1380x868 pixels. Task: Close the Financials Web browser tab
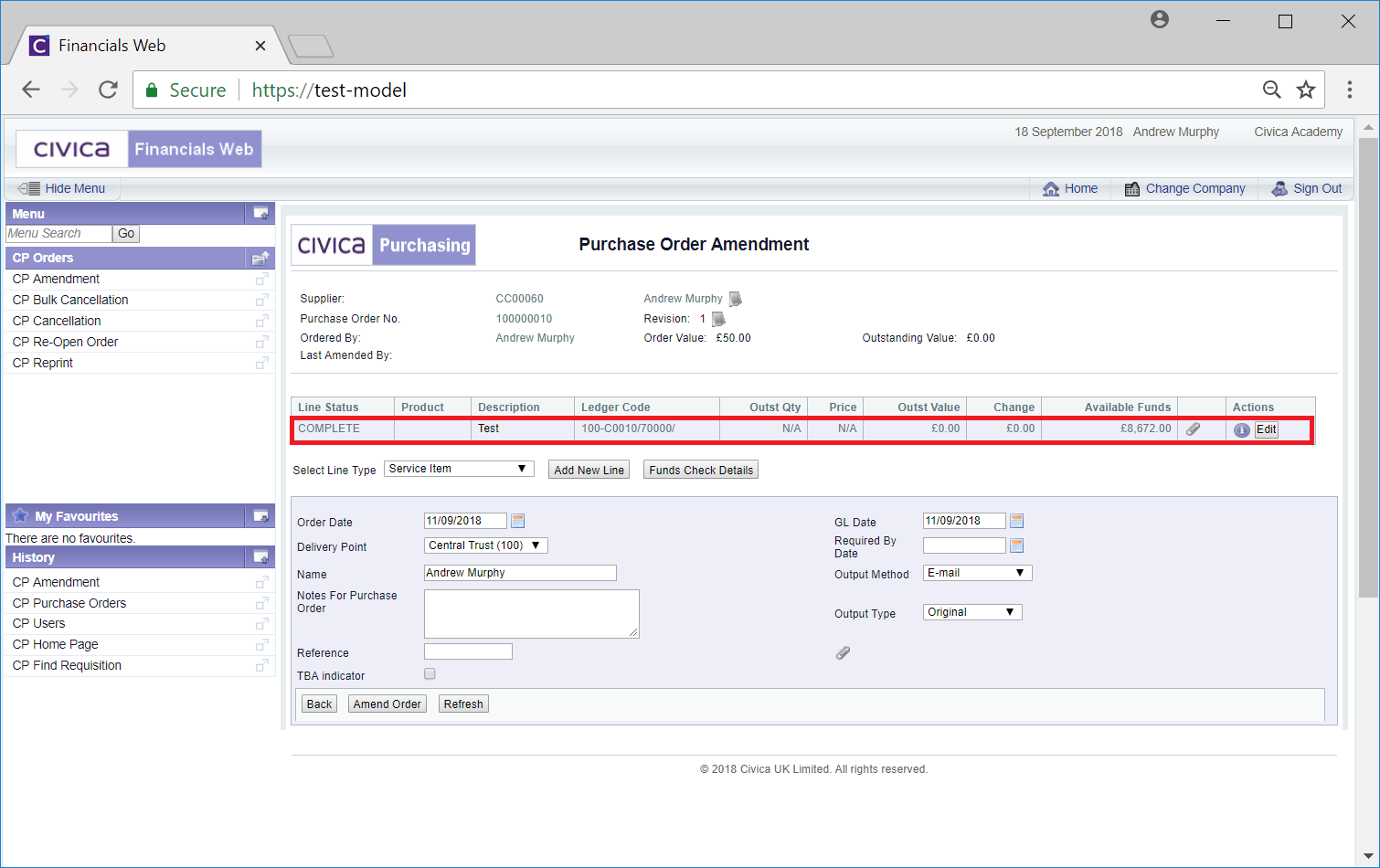[x=260, y=46]
